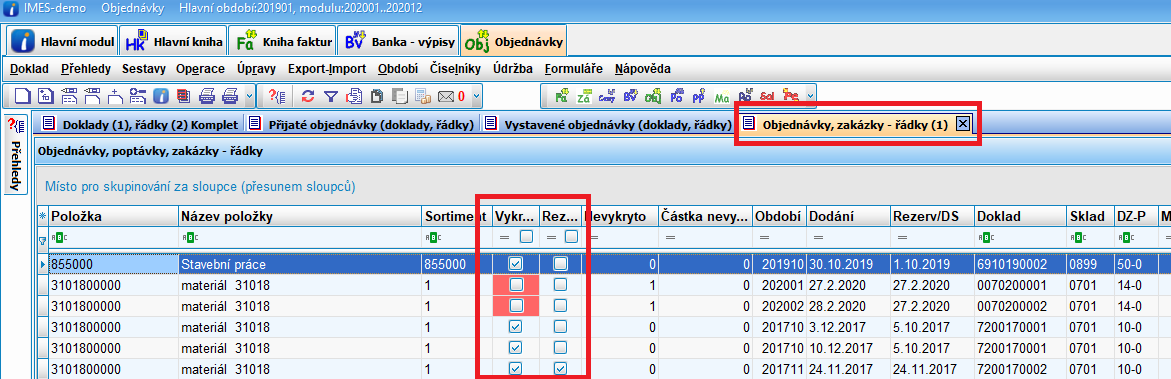Viewport: 1171px width, 379px height.
Task: Toggle Rez checkbox in row dated 10.12.2017
Action: 560,348
